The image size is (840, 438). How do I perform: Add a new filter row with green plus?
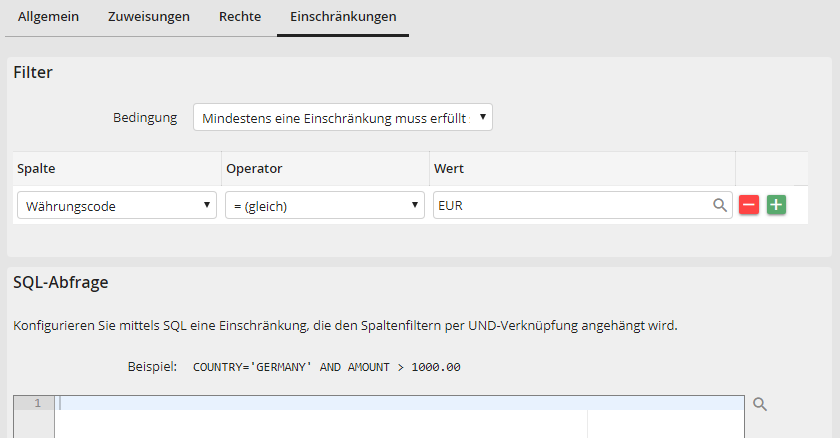(x=776, y=205)
